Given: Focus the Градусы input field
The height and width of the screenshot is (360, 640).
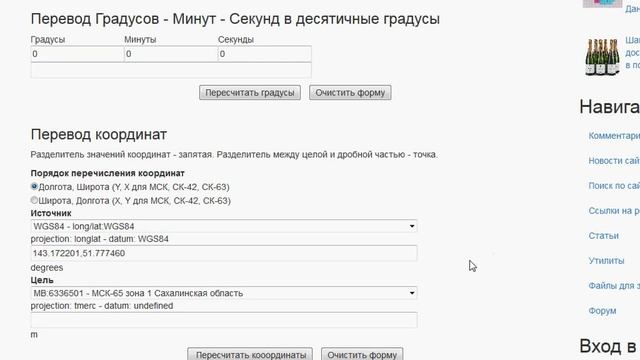Looking at the screenshot, I should (x=77, y=54).
